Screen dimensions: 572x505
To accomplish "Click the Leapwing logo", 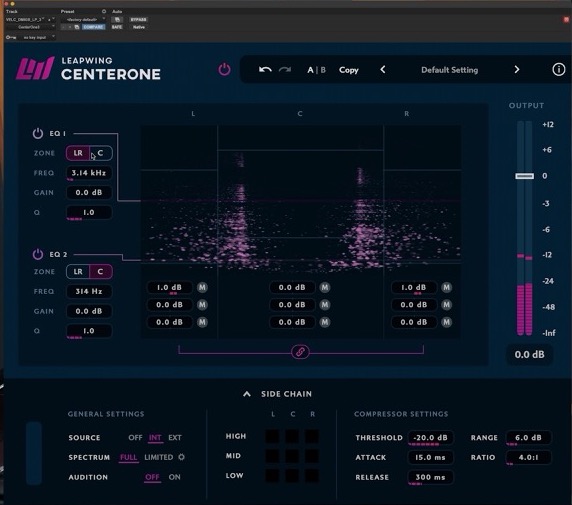I will click(x=35, y=69).
